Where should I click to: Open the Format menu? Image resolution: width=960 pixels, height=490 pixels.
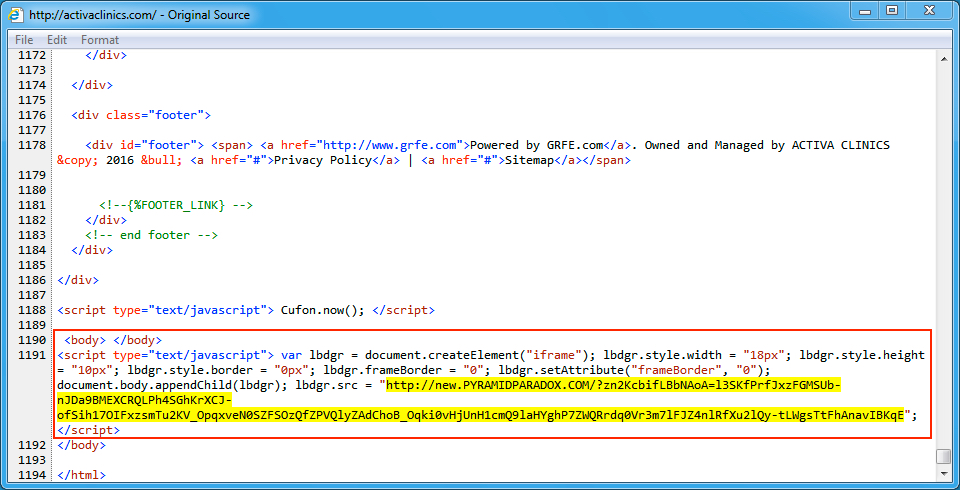click(x=100, y=40)
